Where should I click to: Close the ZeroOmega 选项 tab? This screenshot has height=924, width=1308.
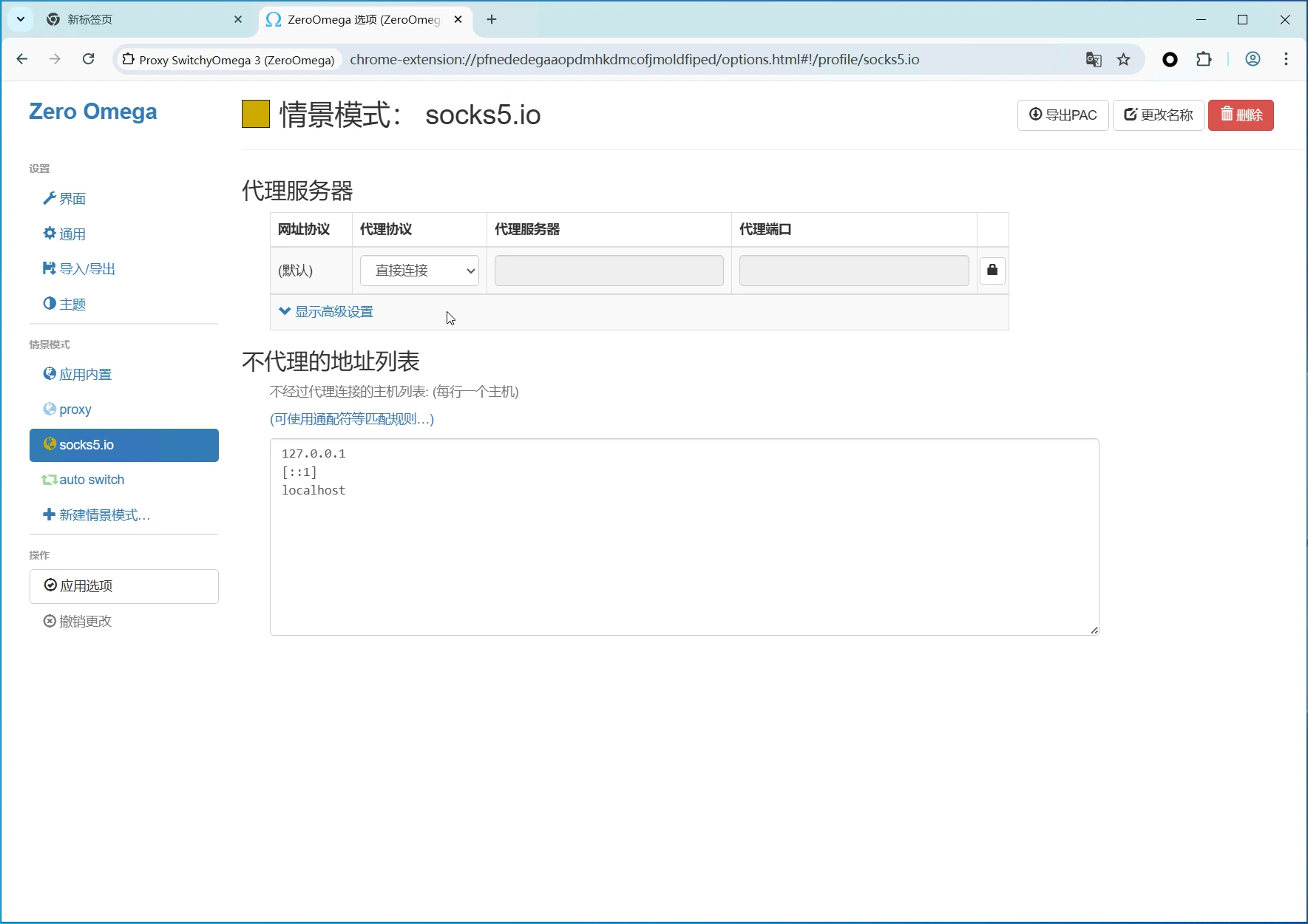coord(458,20)
